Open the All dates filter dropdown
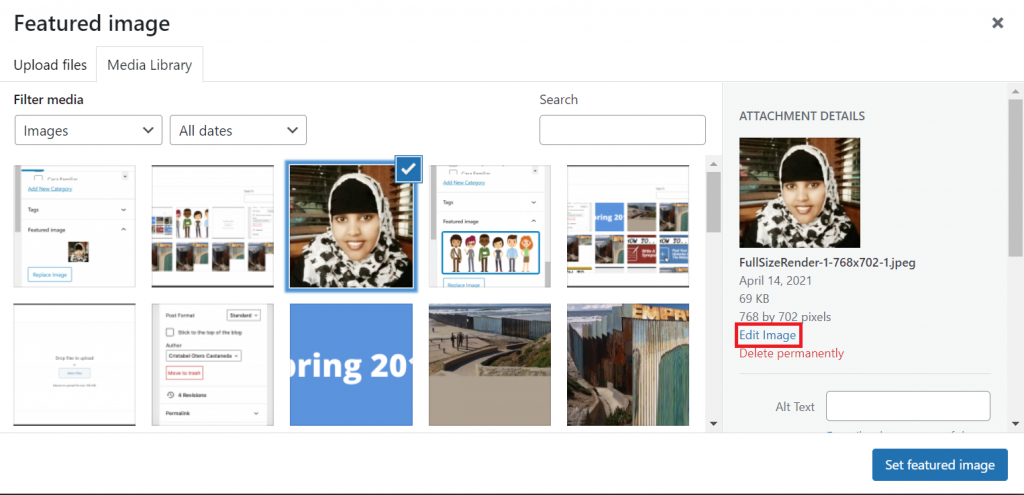 point(238,130)
